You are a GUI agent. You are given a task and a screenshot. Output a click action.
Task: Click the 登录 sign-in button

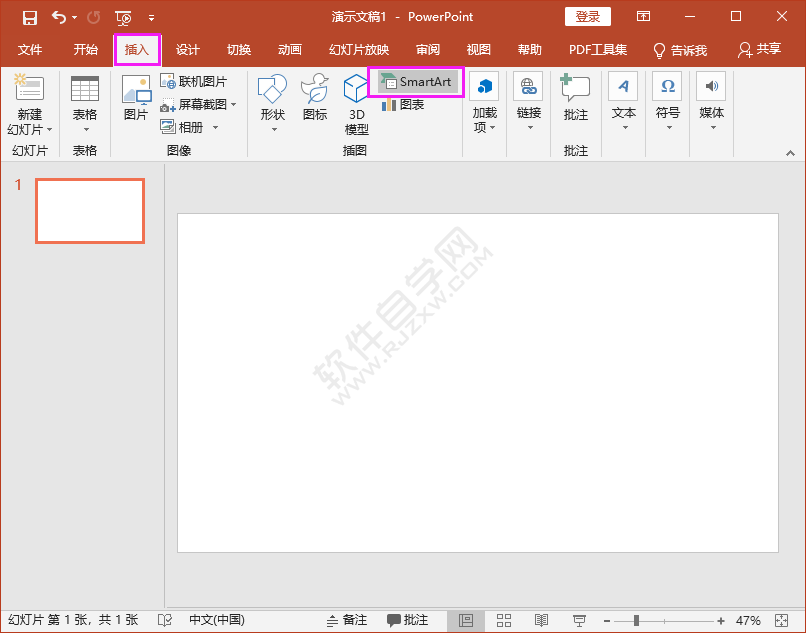[588, 16]
